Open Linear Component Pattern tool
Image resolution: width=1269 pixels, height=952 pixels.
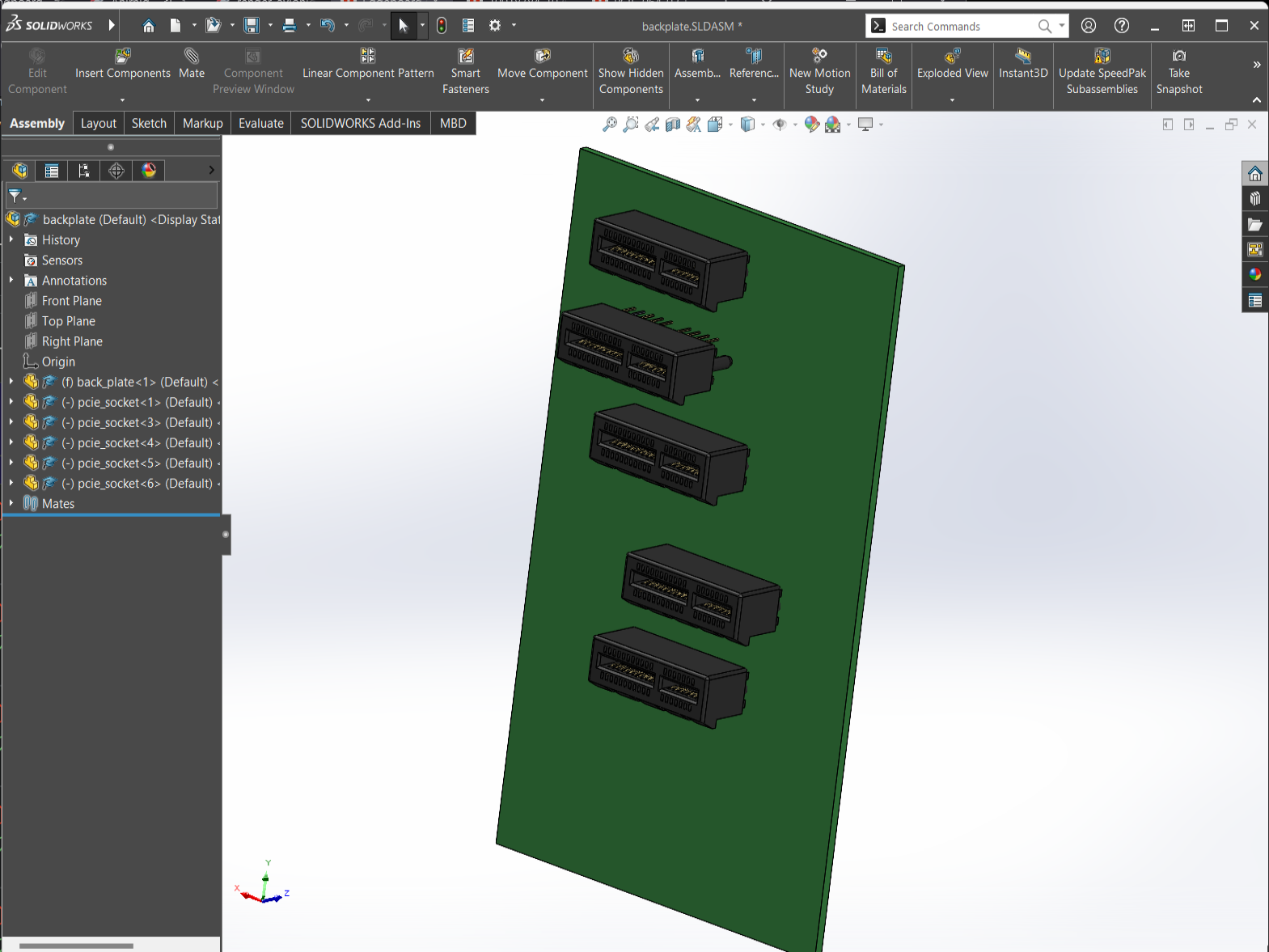tap(368, 57)
